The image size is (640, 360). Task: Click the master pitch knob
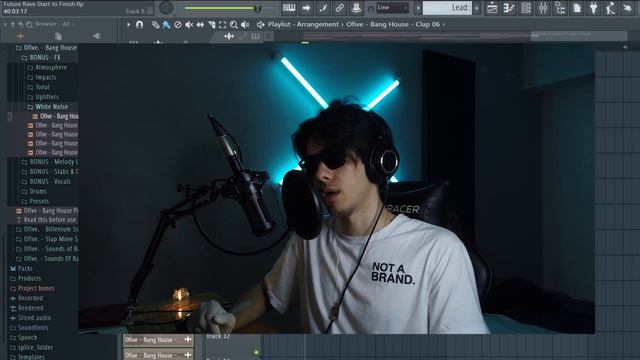[x=166, y=7]
